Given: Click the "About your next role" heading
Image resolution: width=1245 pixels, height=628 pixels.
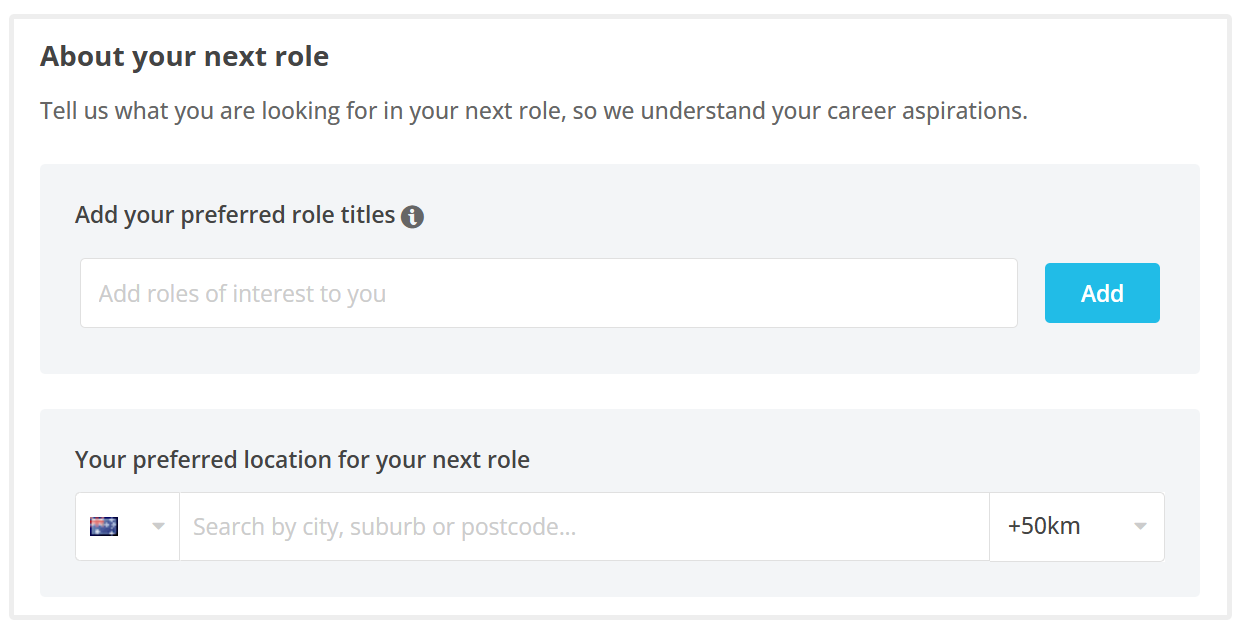Looking at the screenshot, I should (x=184, y=57).
